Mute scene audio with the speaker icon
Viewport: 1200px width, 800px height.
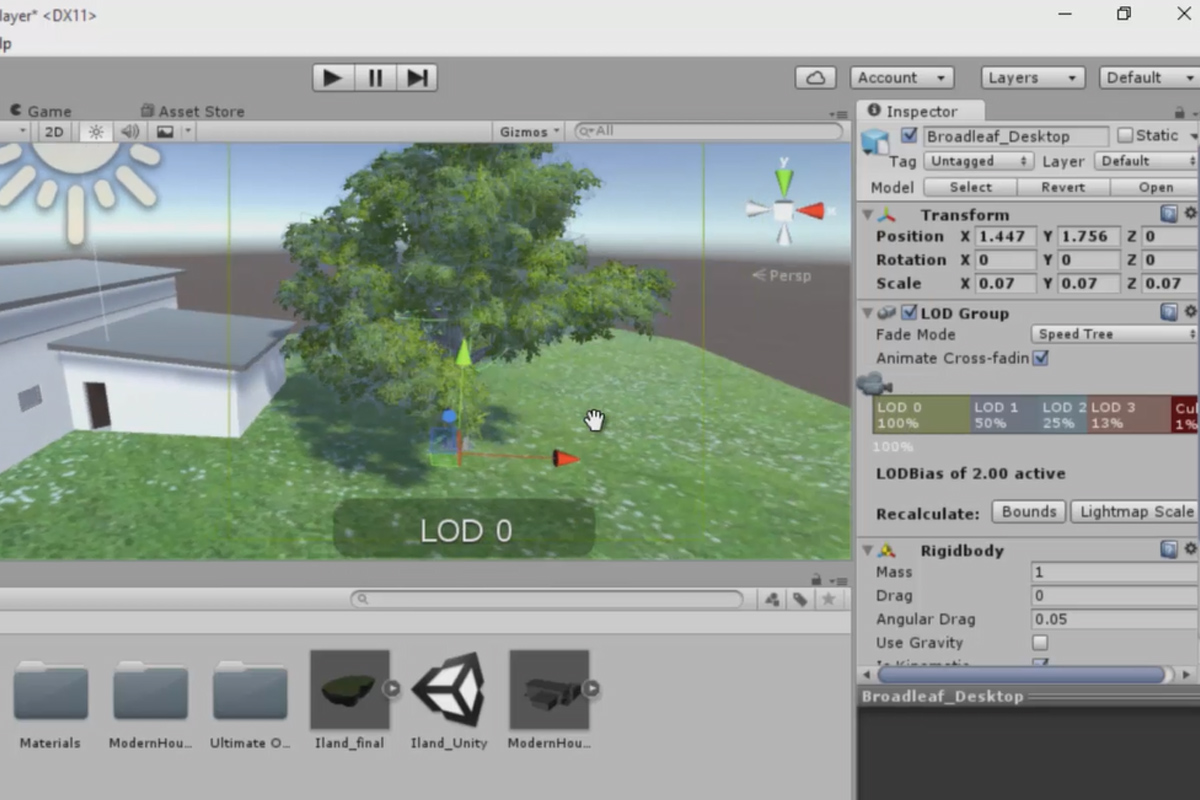point(129,131)
